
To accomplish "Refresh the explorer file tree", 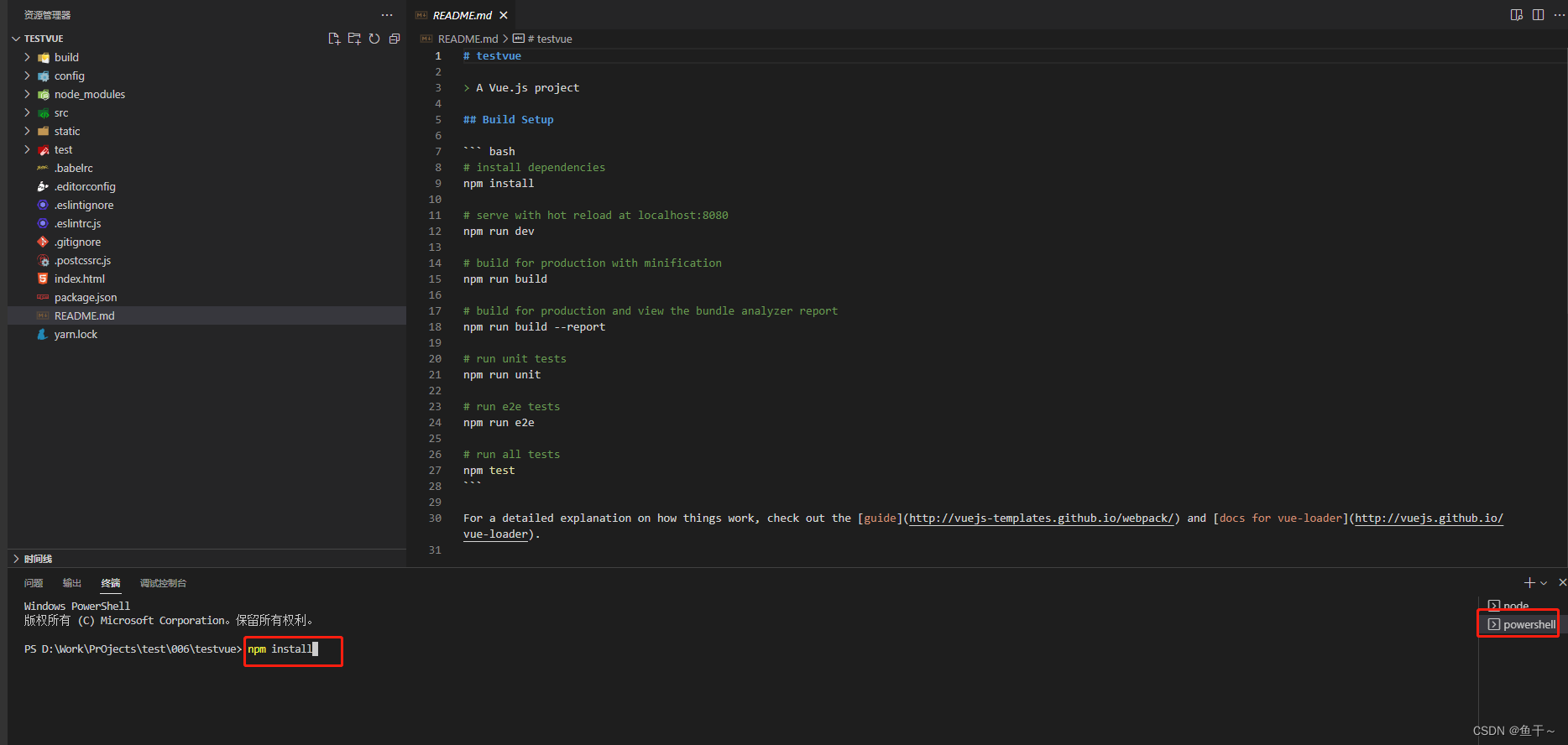I will coord(374,39).
